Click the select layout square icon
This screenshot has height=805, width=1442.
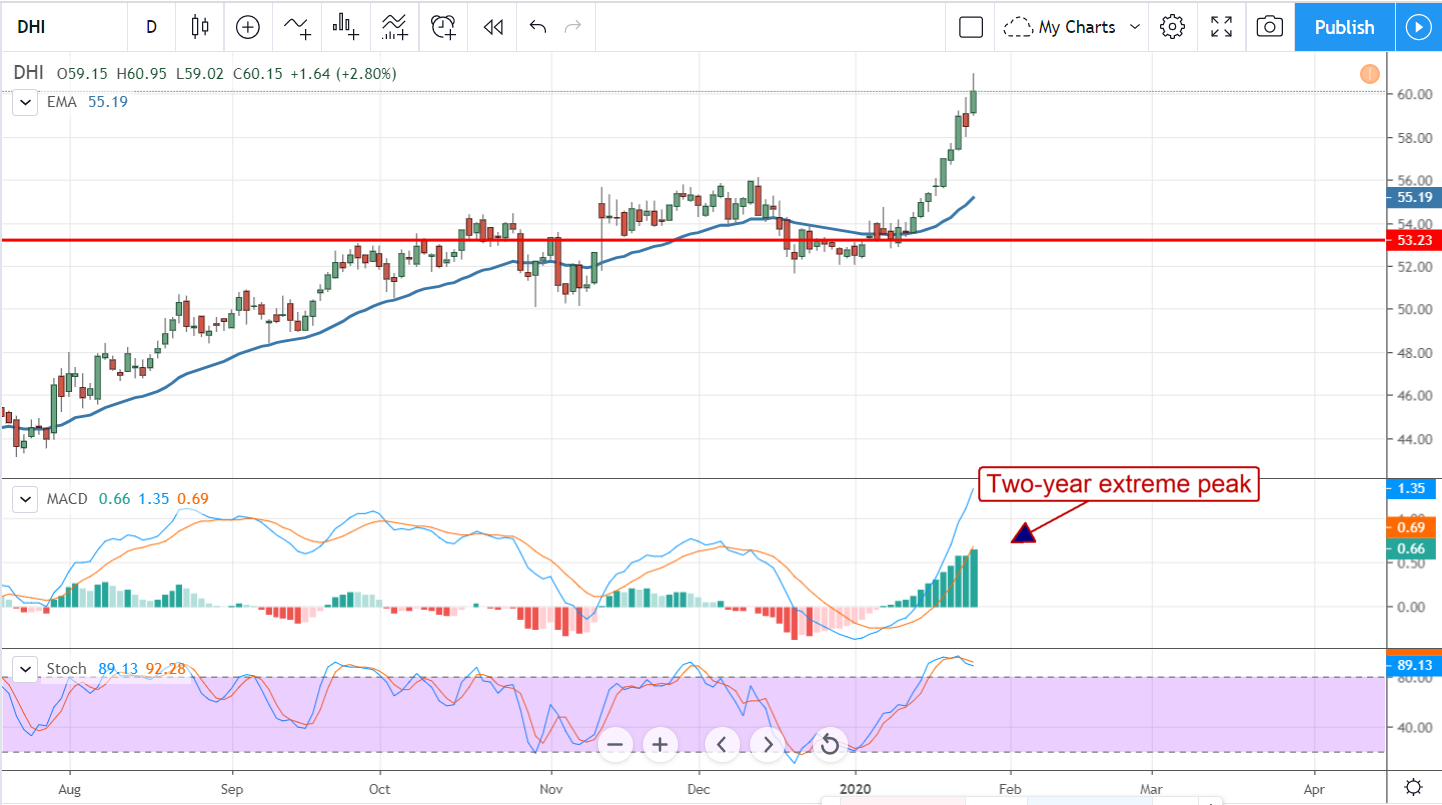(x=970, y=27)
